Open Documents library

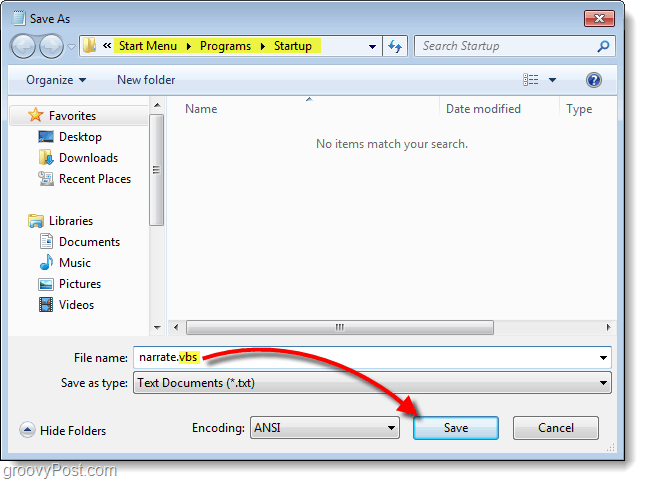(89, 242)
